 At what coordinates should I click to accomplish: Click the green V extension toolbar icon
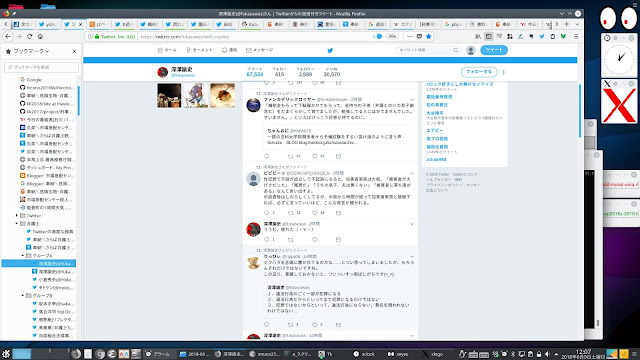click(x=563, y=36)
